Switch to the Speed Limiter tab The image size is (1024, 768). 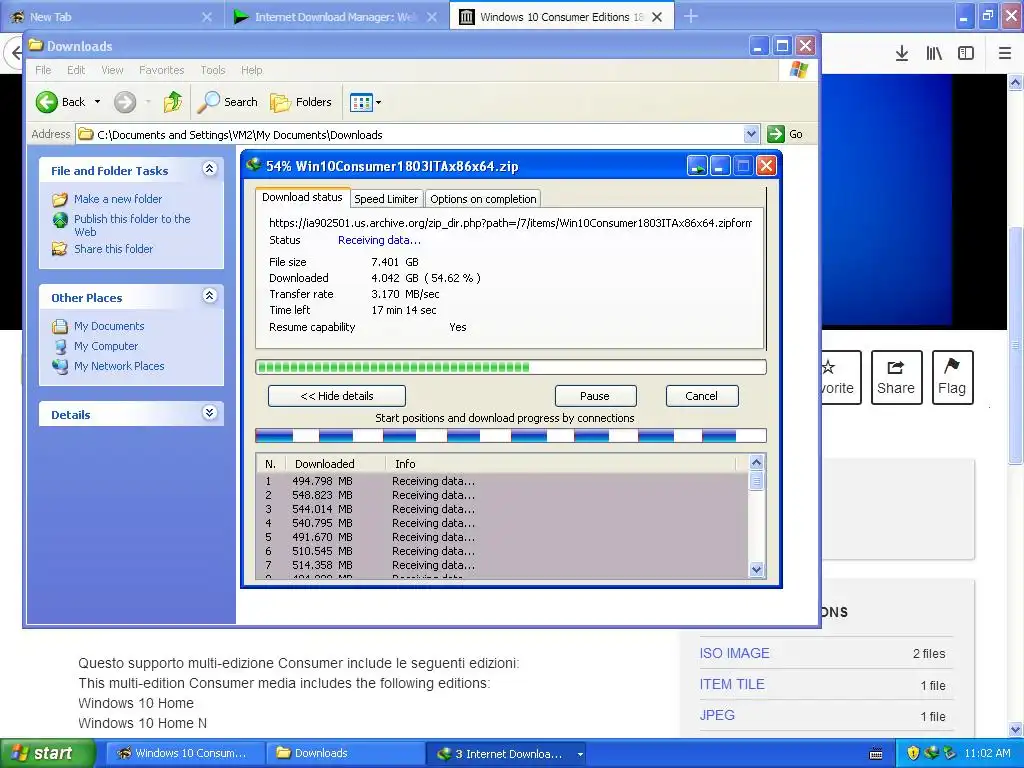point(386,199)
